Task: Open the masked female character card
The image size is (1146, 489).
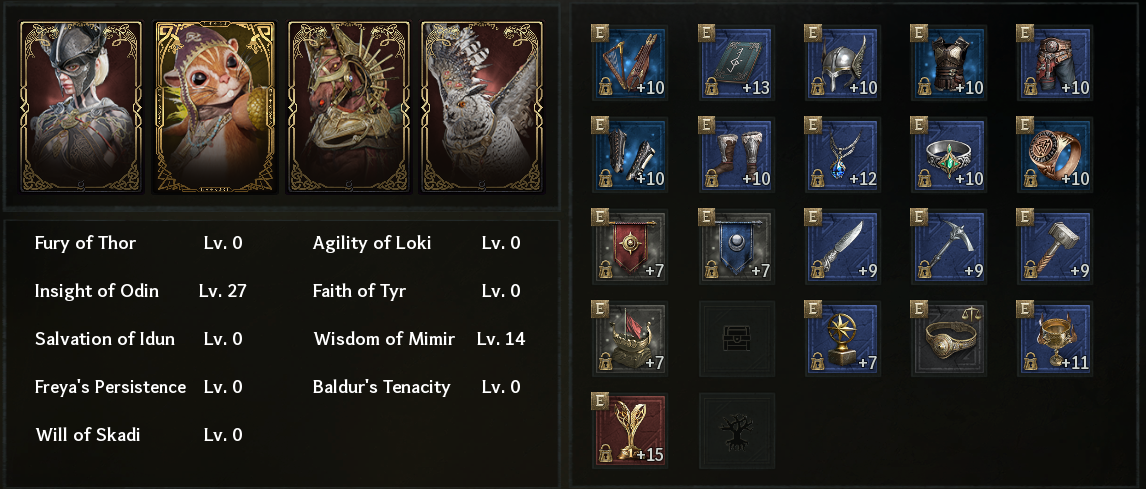Action: click(80, 107)
